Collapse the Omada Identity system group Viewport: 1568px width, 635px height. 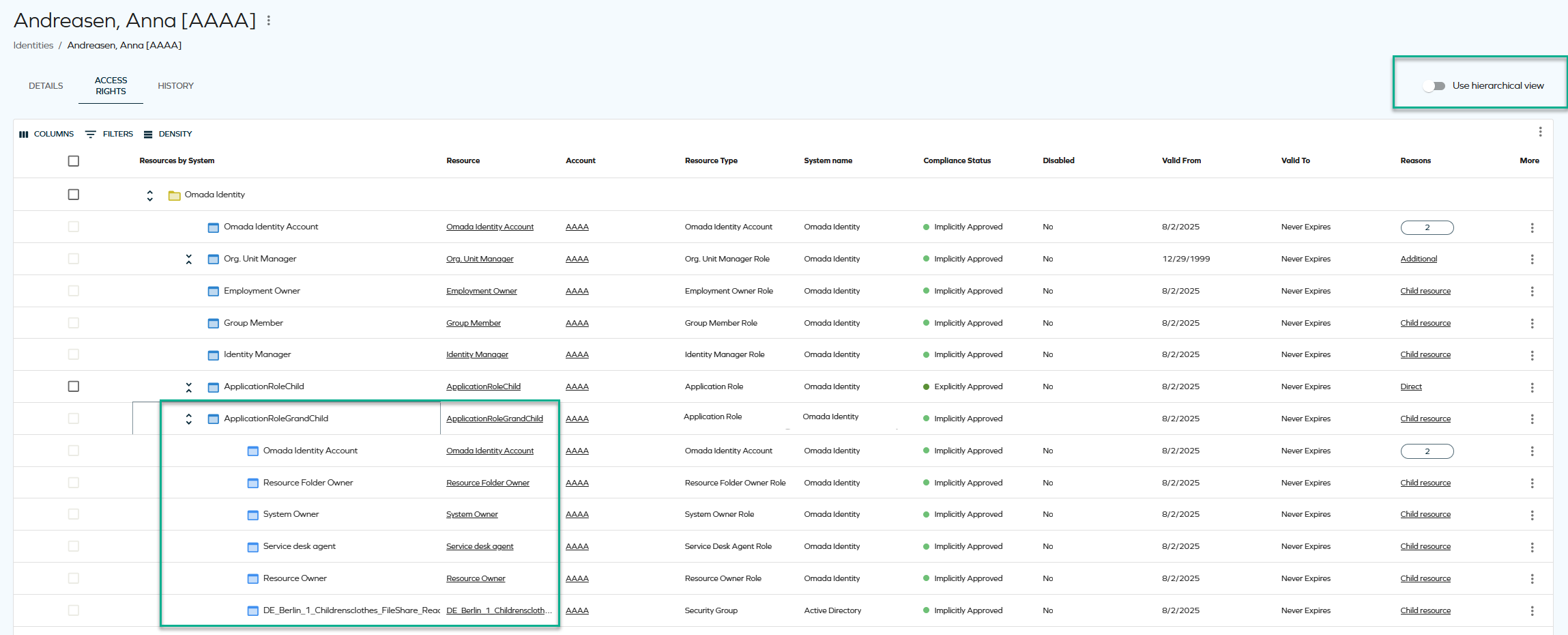pyautogui.click(x=150, y=195)
